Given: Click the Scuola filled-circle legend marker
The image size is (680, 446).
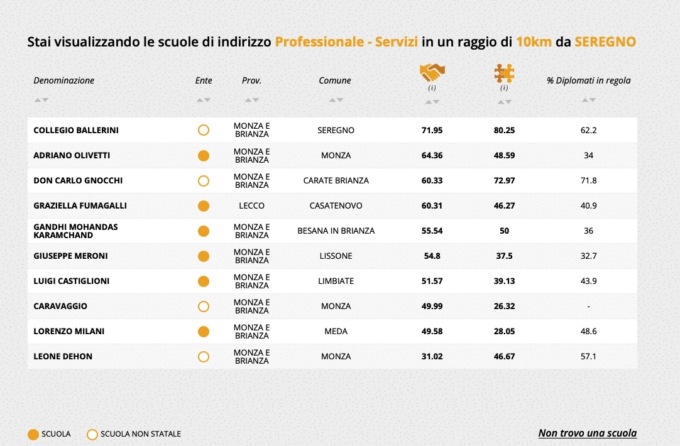Looking at the screenshot, I should click(x=33, y=433).
